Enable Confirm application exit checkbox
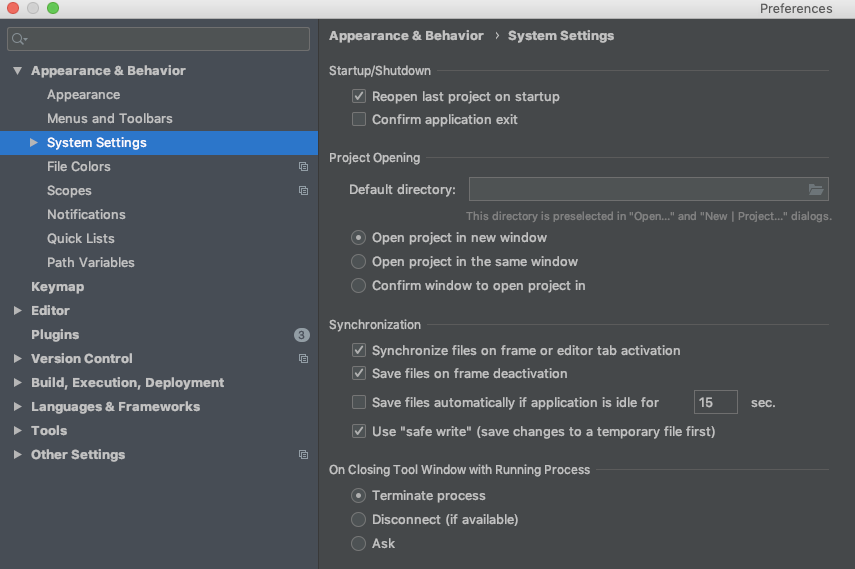 [x=359, y=120]
